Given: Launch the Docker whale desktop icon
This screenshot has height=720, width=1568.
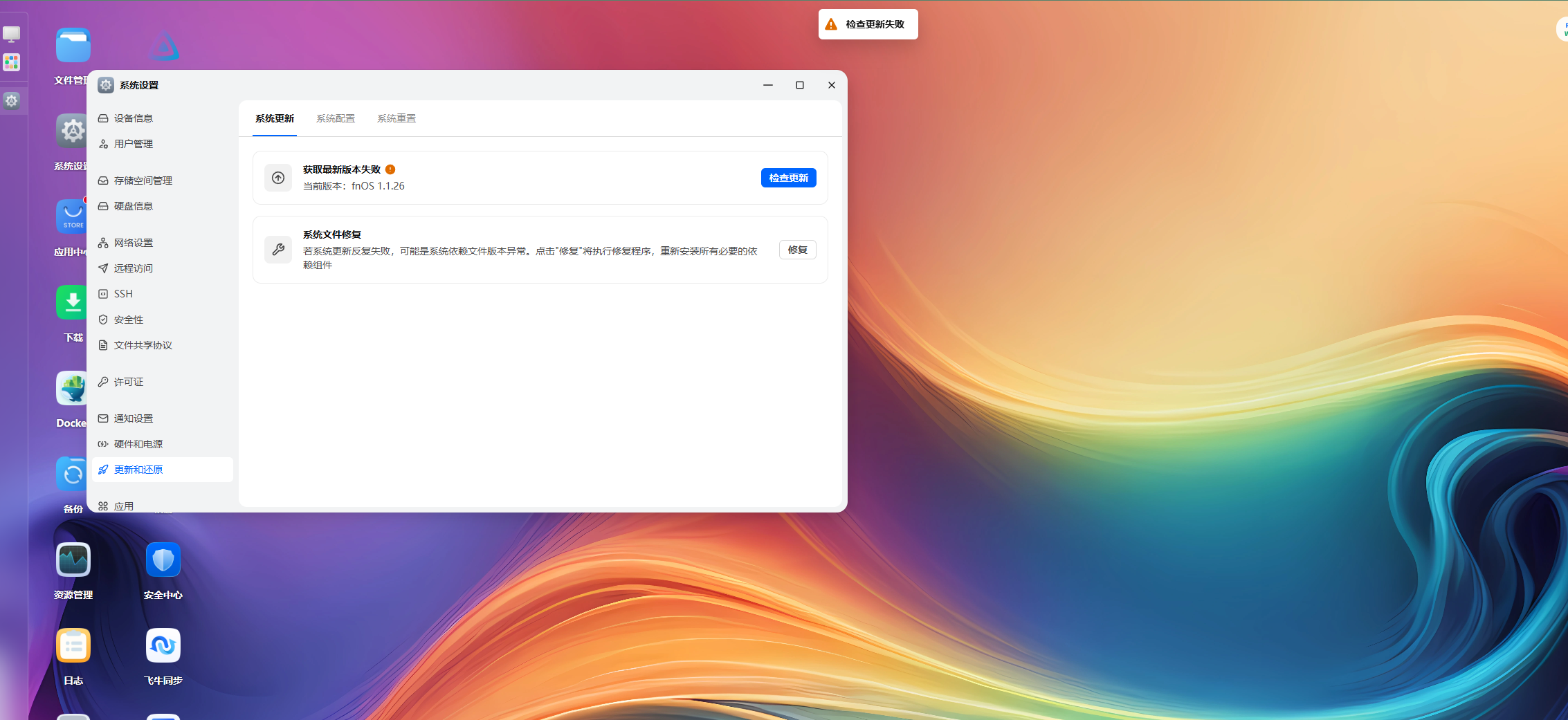Looking at the screenshot, I should click(71, 388).
